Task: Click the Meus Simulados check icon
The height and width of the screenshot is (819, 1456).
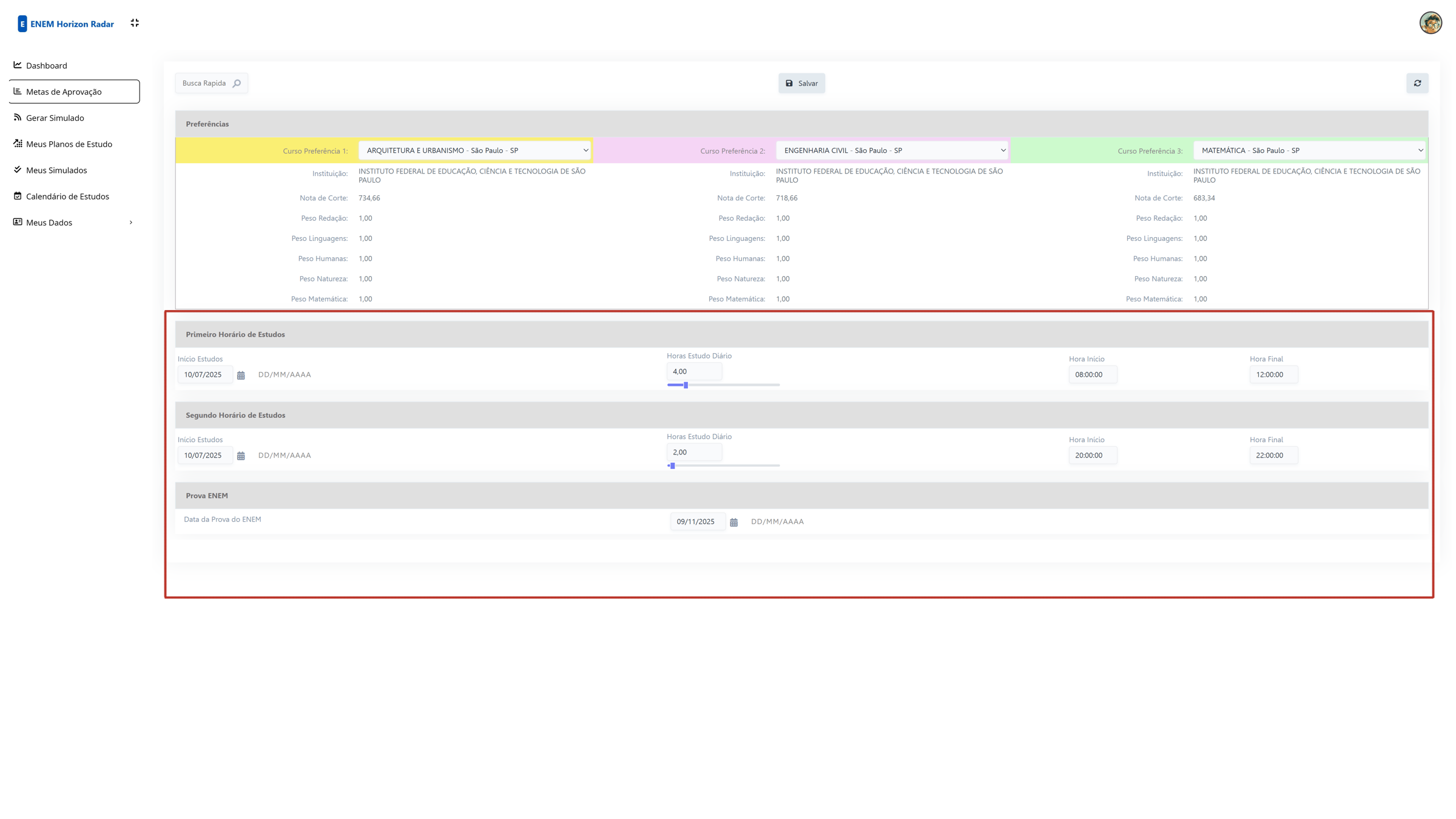Action: pyautogui.click(x=18, y=169)
